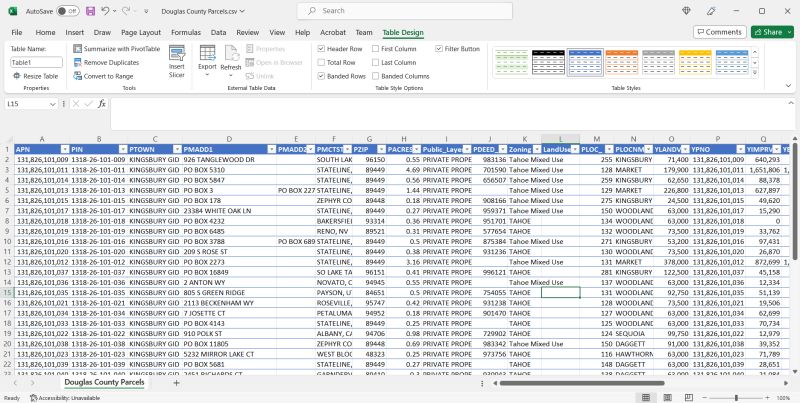The width and height of the screenshot is (800, 403).
Task: Click Remove Duplicates tool
Action: [106, 62]
